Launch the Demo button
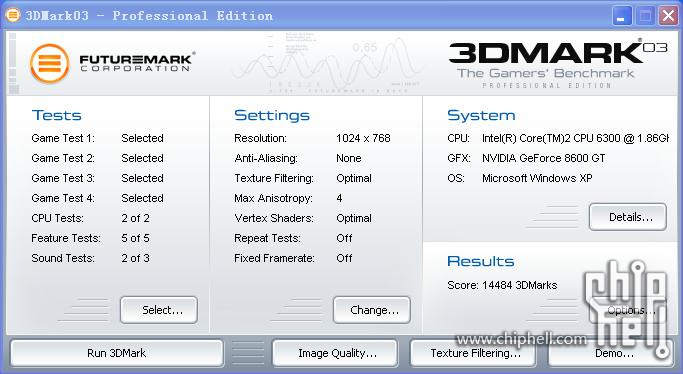Viewport: 683px width, 374px height. pos(611,353)
